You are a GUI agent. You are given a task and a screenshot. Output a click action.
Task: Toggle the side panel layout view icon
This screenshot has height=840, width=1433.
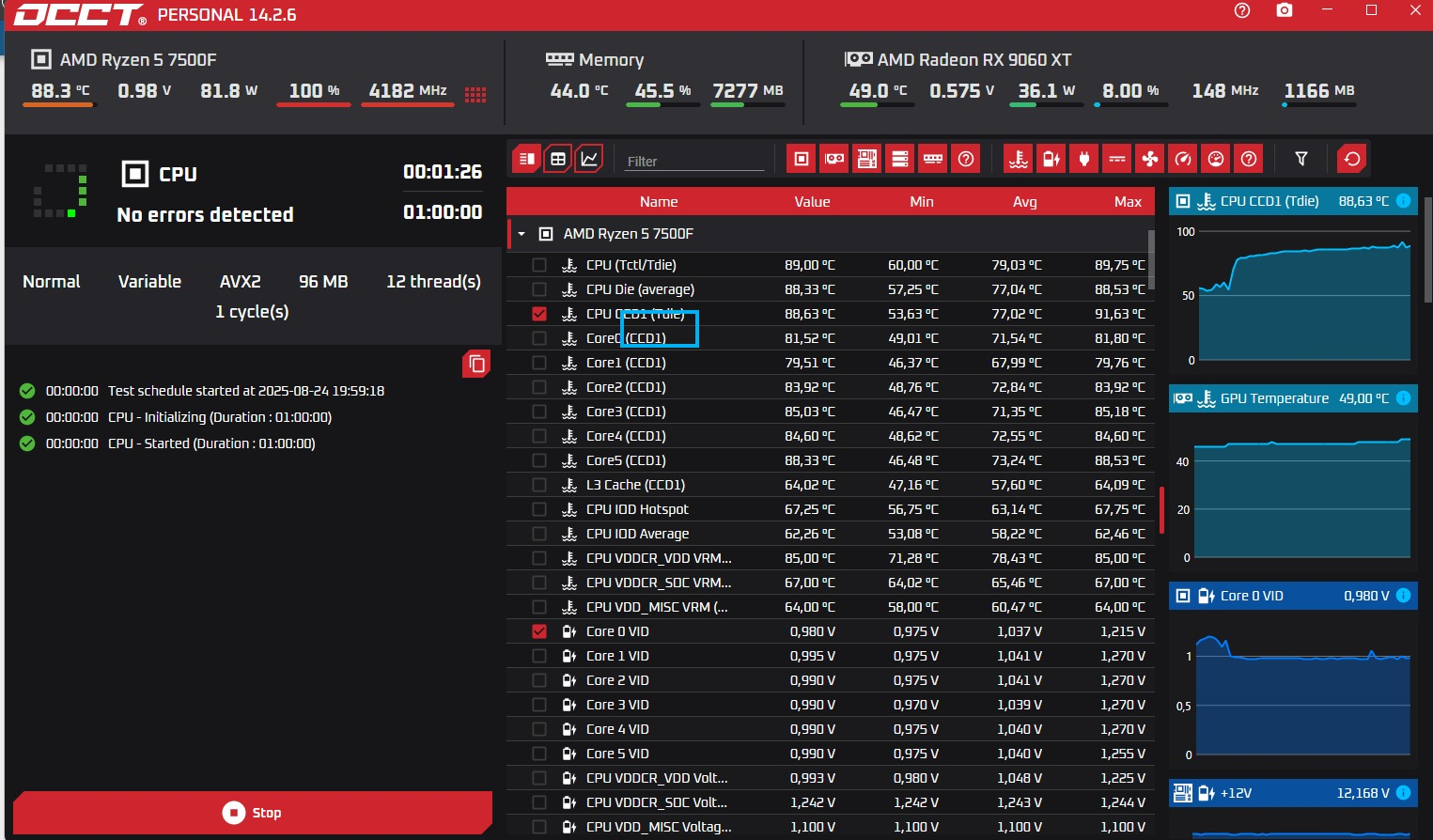(x=527, y=159)
